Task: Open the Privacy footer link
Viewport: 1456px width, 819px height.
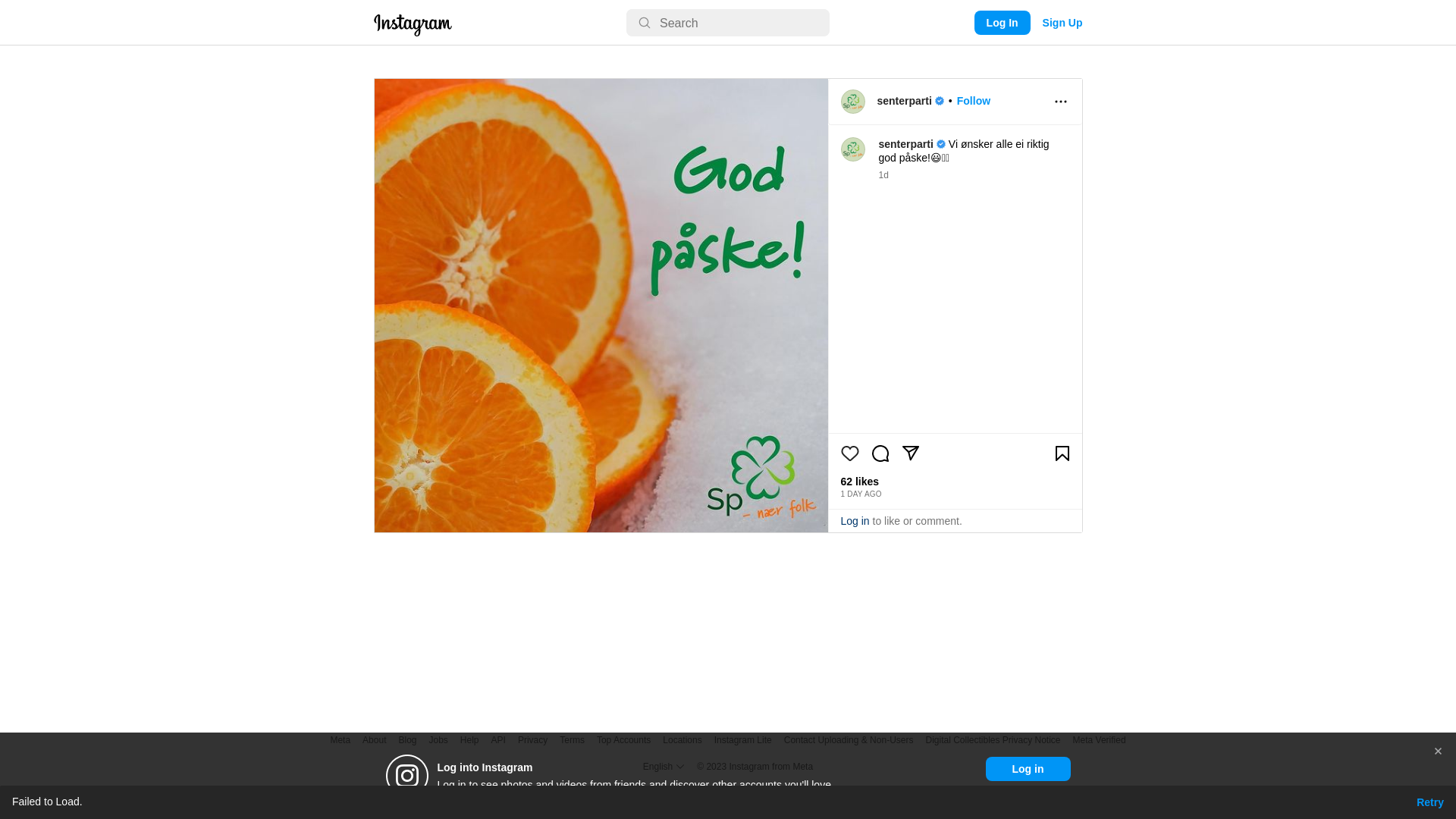Action: click(532, 740)
